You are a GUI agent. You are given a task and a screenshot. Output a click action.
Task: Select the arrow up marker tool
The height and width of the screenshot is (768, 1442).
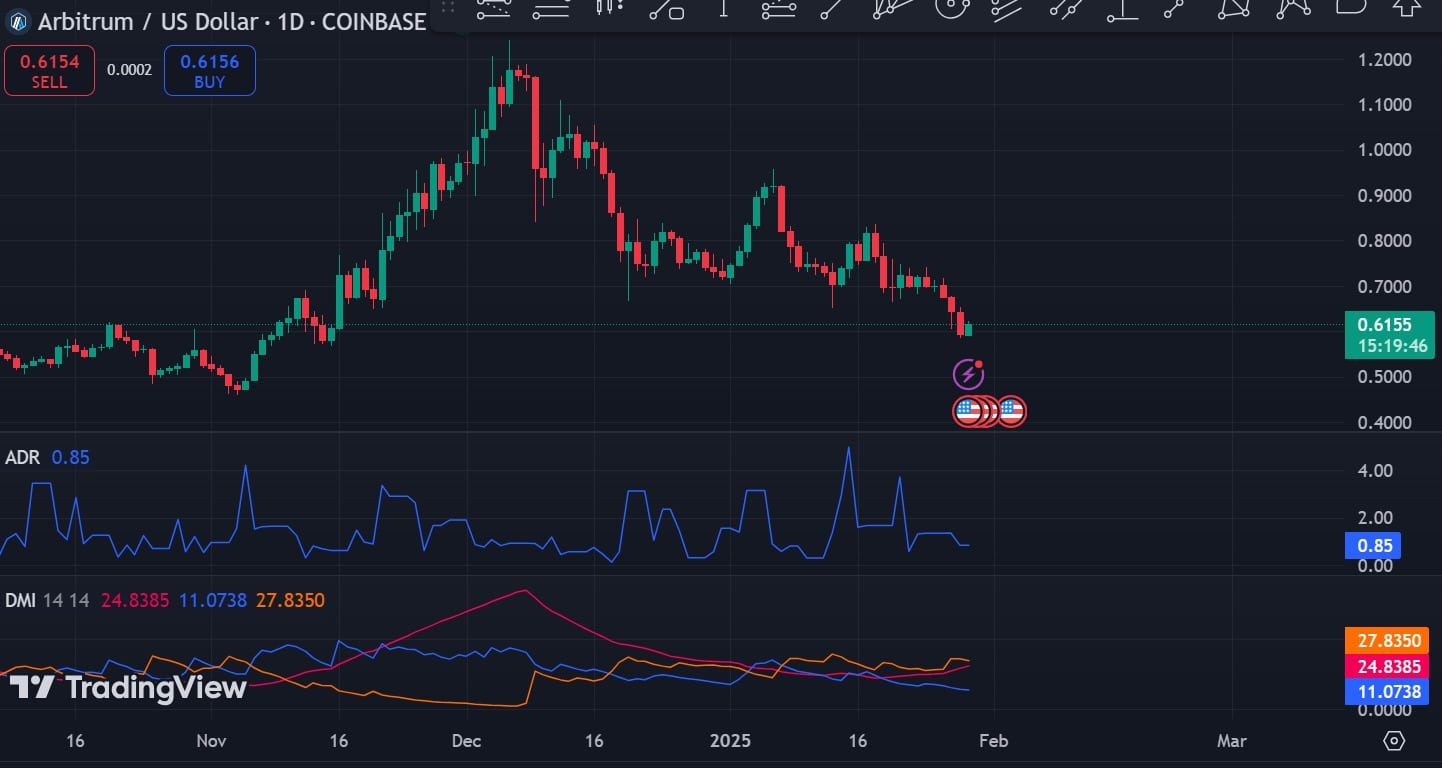point(1407,6)
